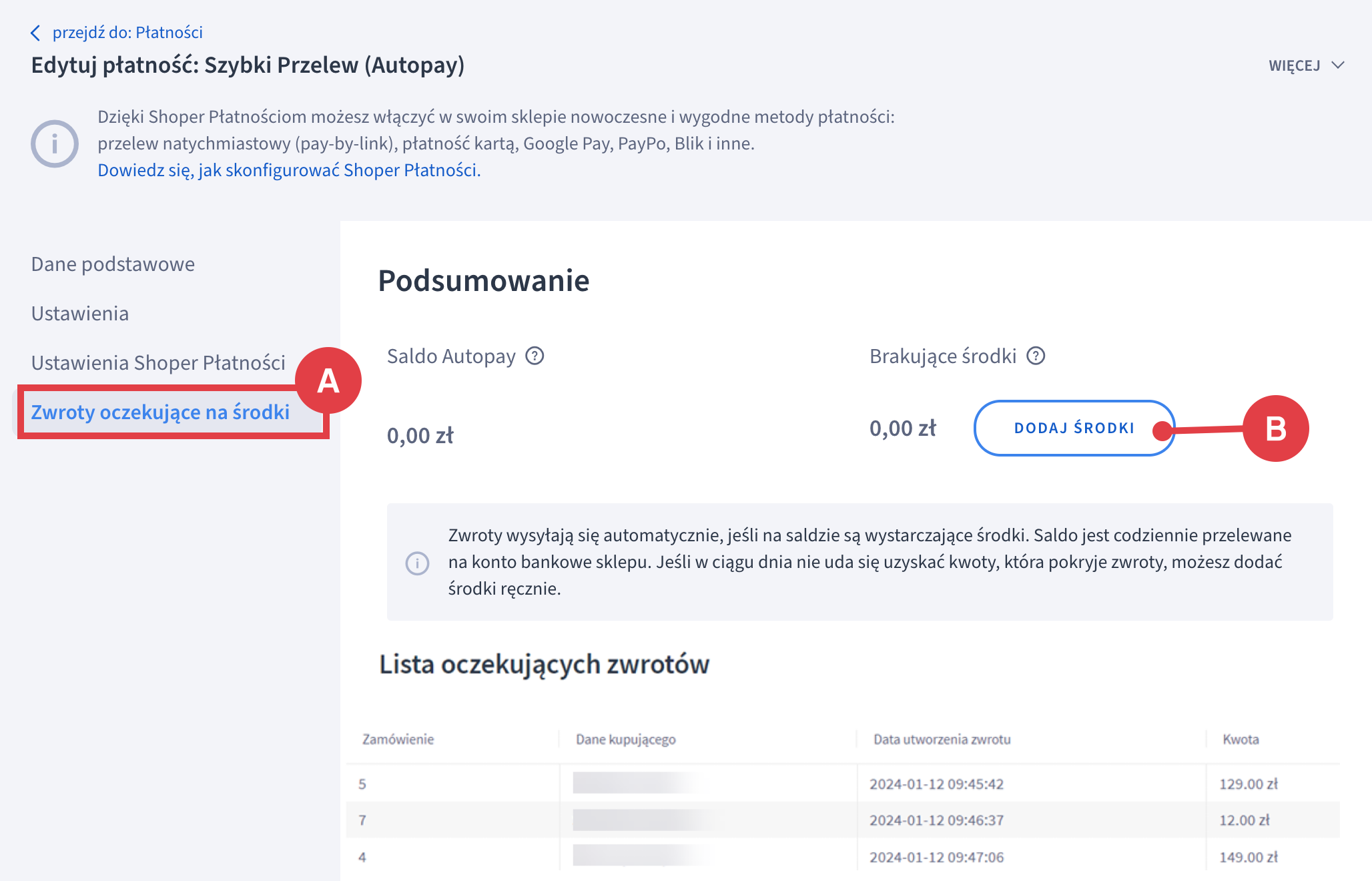1372x881 pixels.
Task: Switch to Ustawienia section
Action: click(80, 313)
